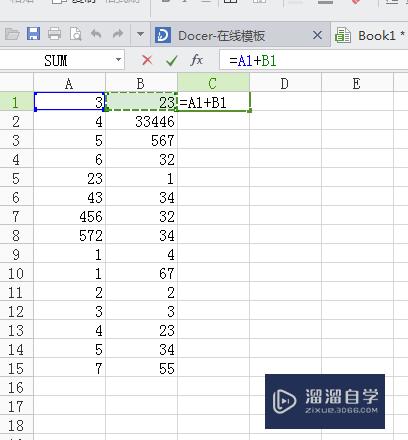Click cell B1 containing 23
408x440 pixels.
pos(141,101)
